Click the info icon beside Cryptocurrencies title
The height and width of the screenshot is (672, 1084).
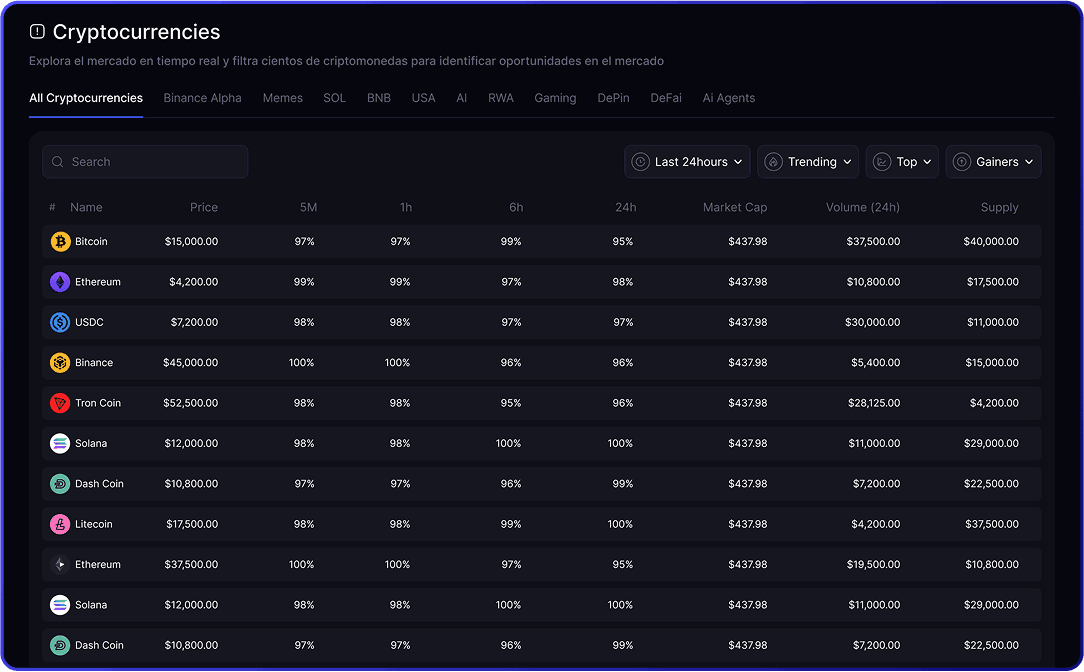tap(37, 31)
